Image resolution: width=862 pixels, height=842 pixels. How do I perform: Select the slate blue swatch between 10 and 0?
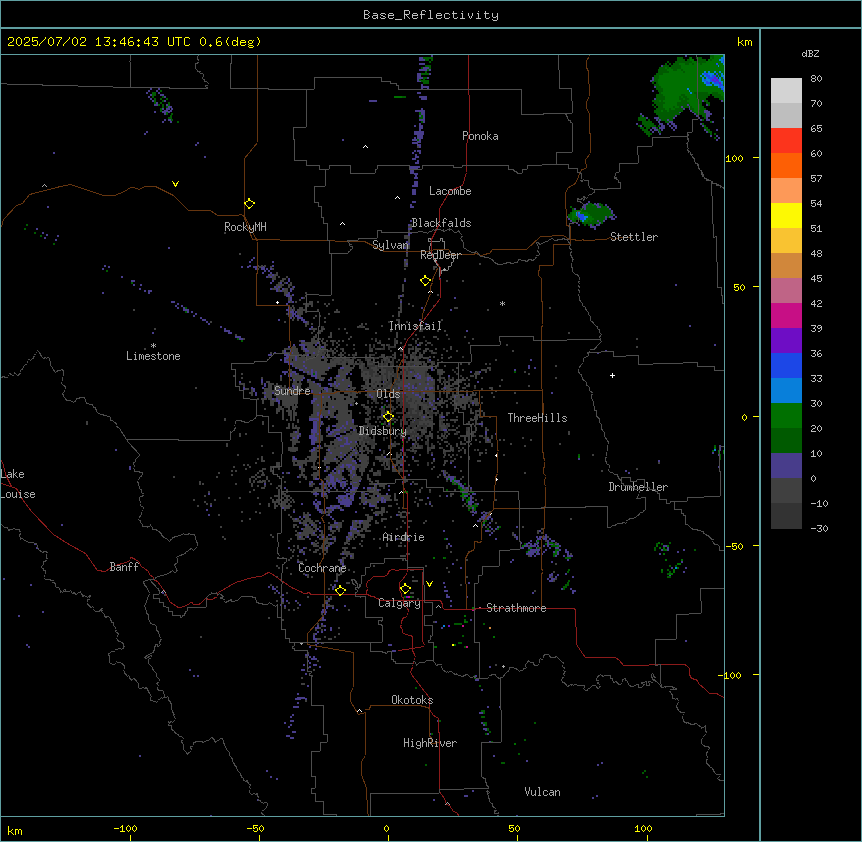(786, 466)
